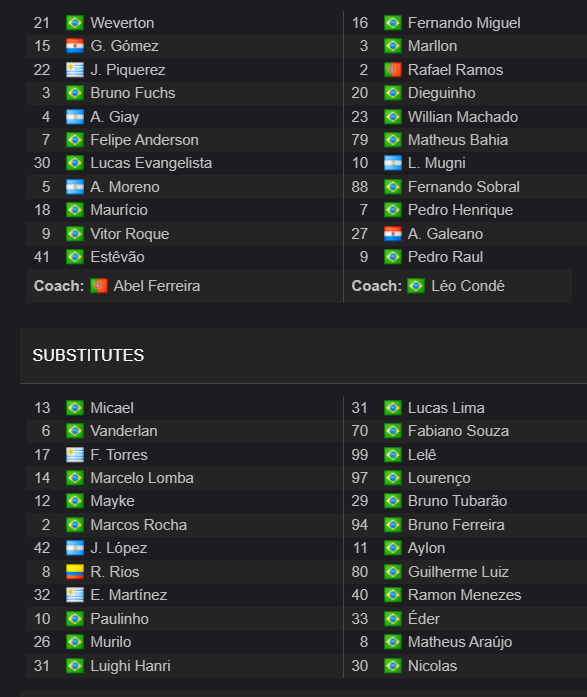Open coach Léo Condé's page
The width and height of the screenshot is (587, 697).
point(468,286)
